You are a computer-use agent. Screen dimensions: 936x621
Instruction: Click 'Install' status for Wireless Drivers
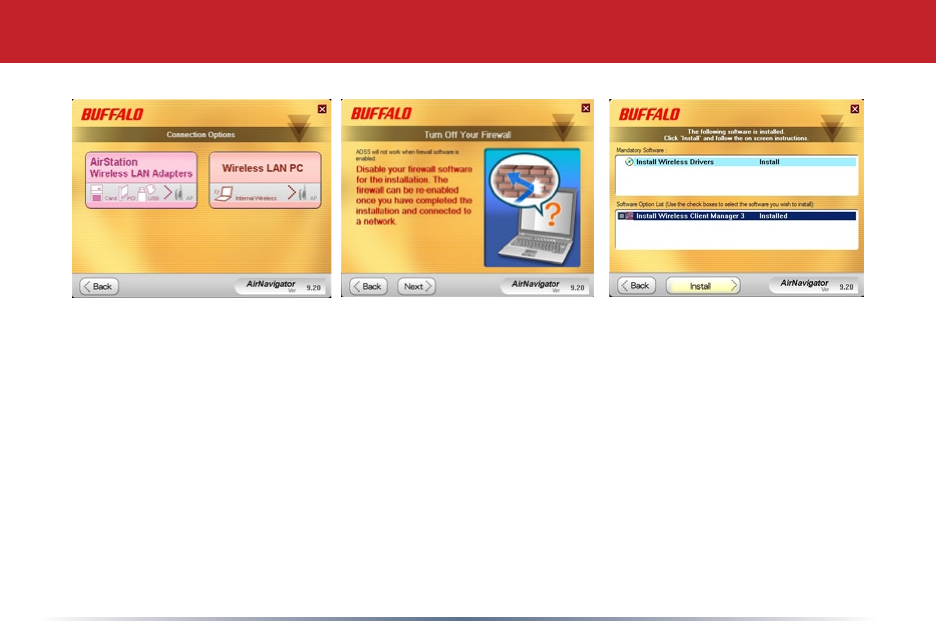(x=769, y=162)
